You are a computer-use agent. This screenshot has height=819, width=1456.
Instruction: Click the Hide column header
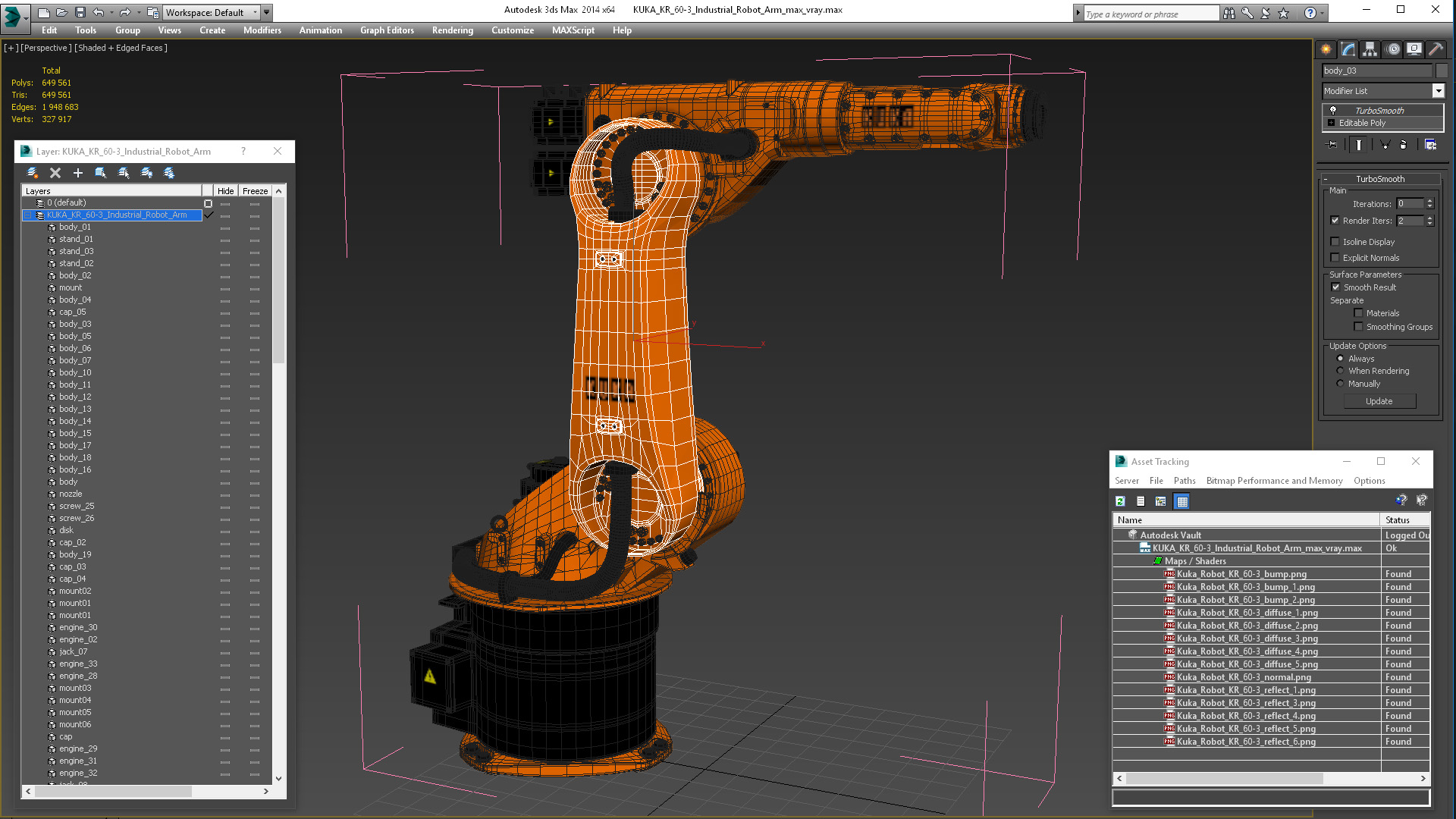point(225,191)
